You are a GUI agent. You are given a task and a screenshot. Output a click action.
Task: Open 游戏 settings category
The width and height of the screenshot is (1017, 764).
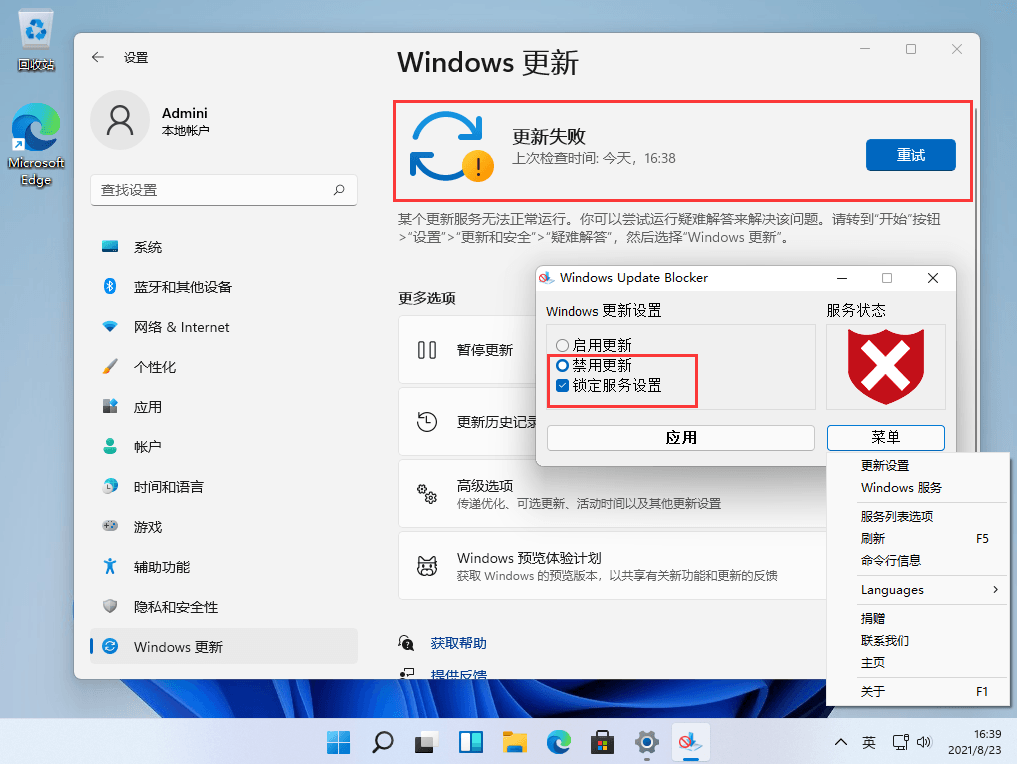coord(224,527)
